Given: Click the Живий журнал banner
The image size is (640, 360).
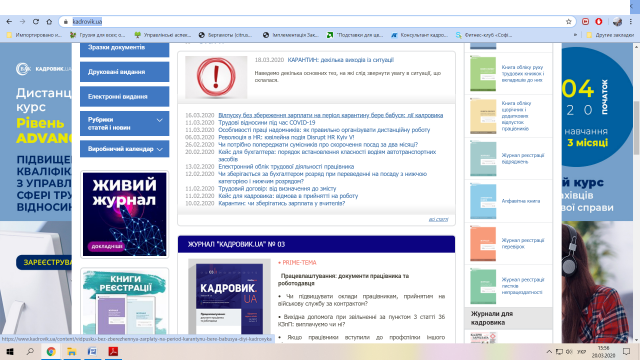Looking at the screenshot, I should click(124, 214).
